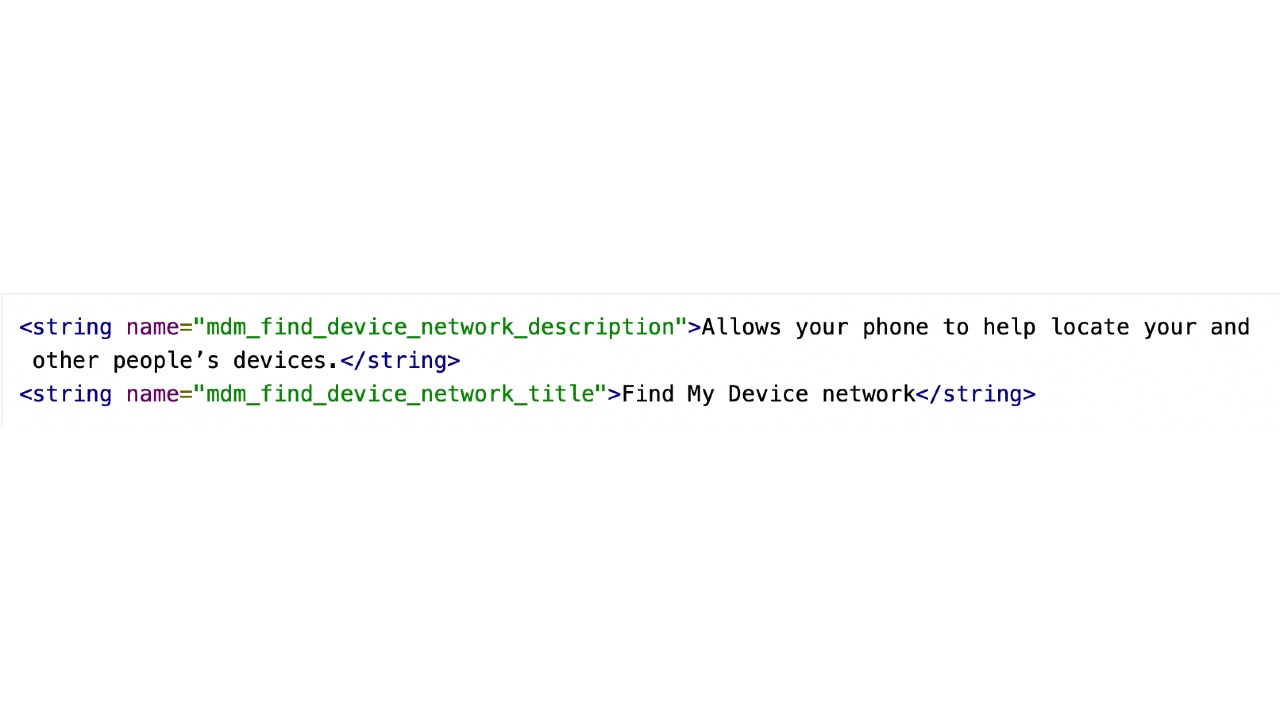Click the mdm_find_device_network_title attribute value
The image size is (1280, 720).
click(x=400, y=394)
